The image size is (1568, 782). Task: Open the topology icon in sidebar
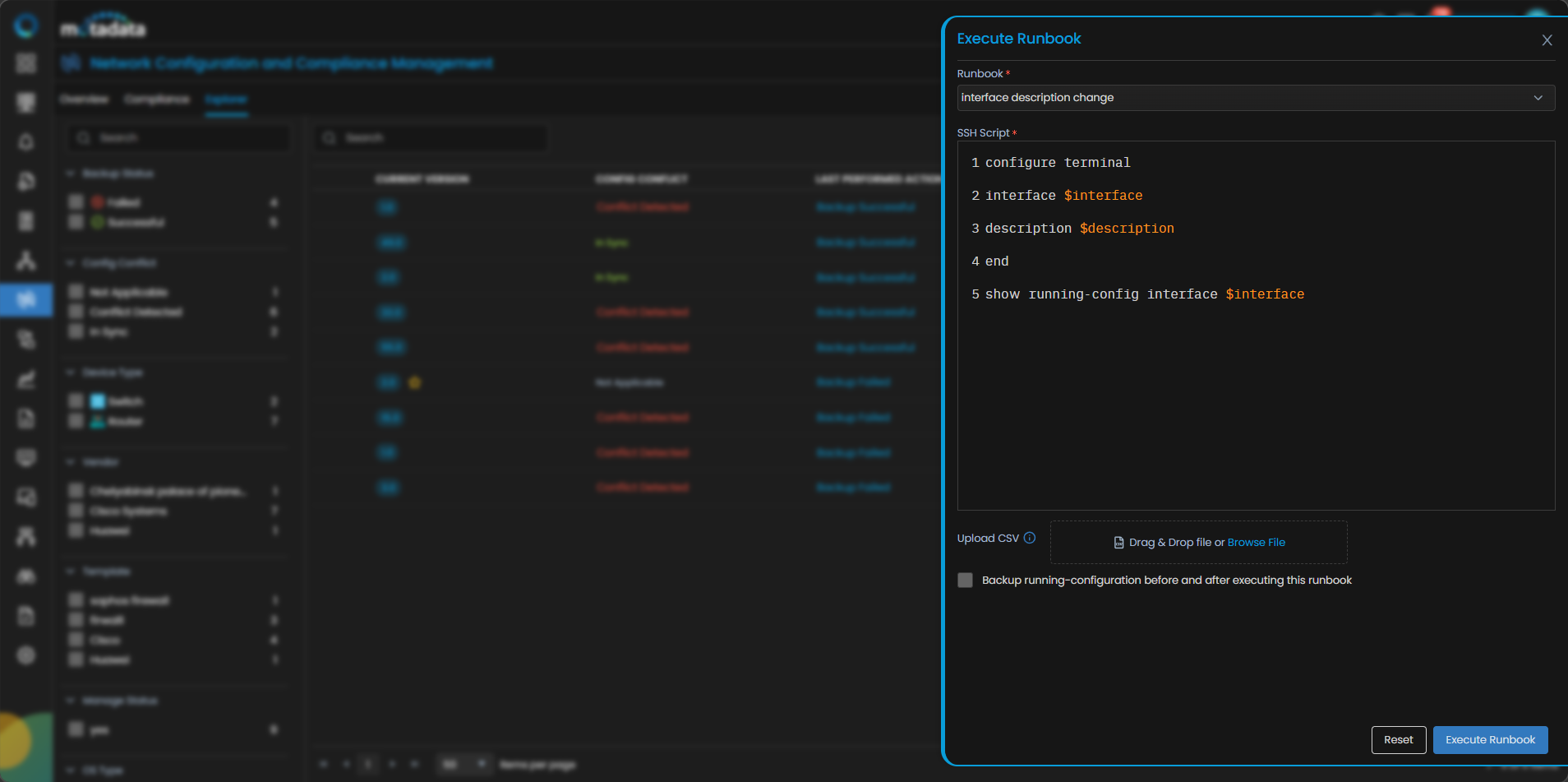[26, 261]
